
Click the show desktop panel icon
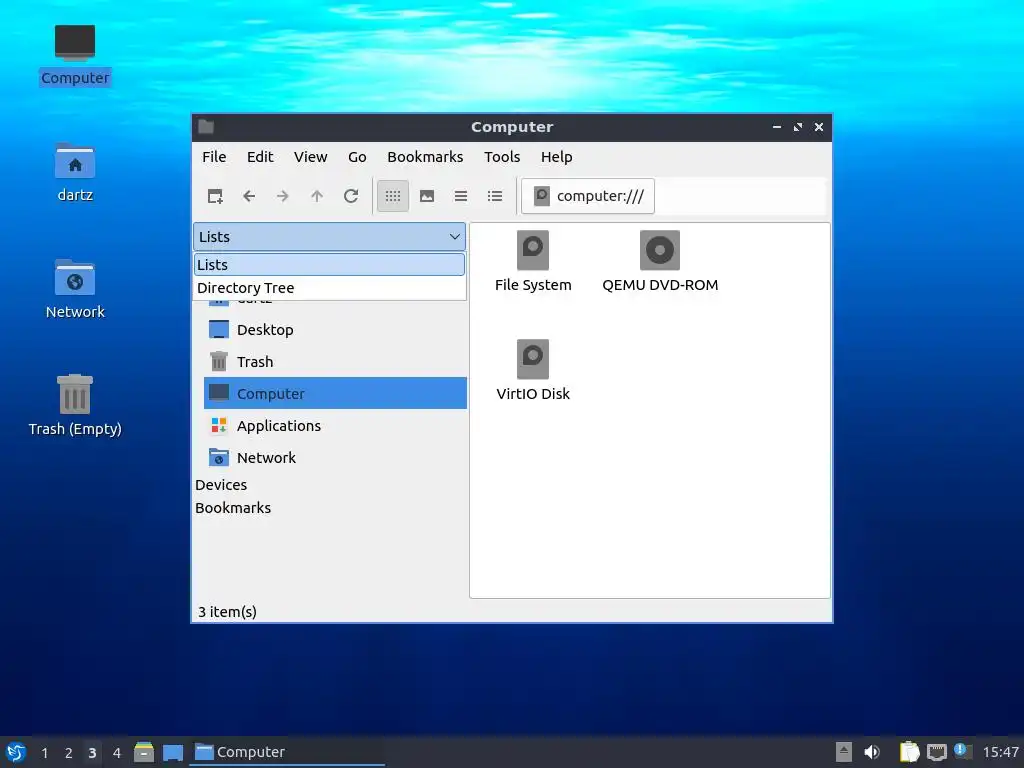(x=173, y=752)
